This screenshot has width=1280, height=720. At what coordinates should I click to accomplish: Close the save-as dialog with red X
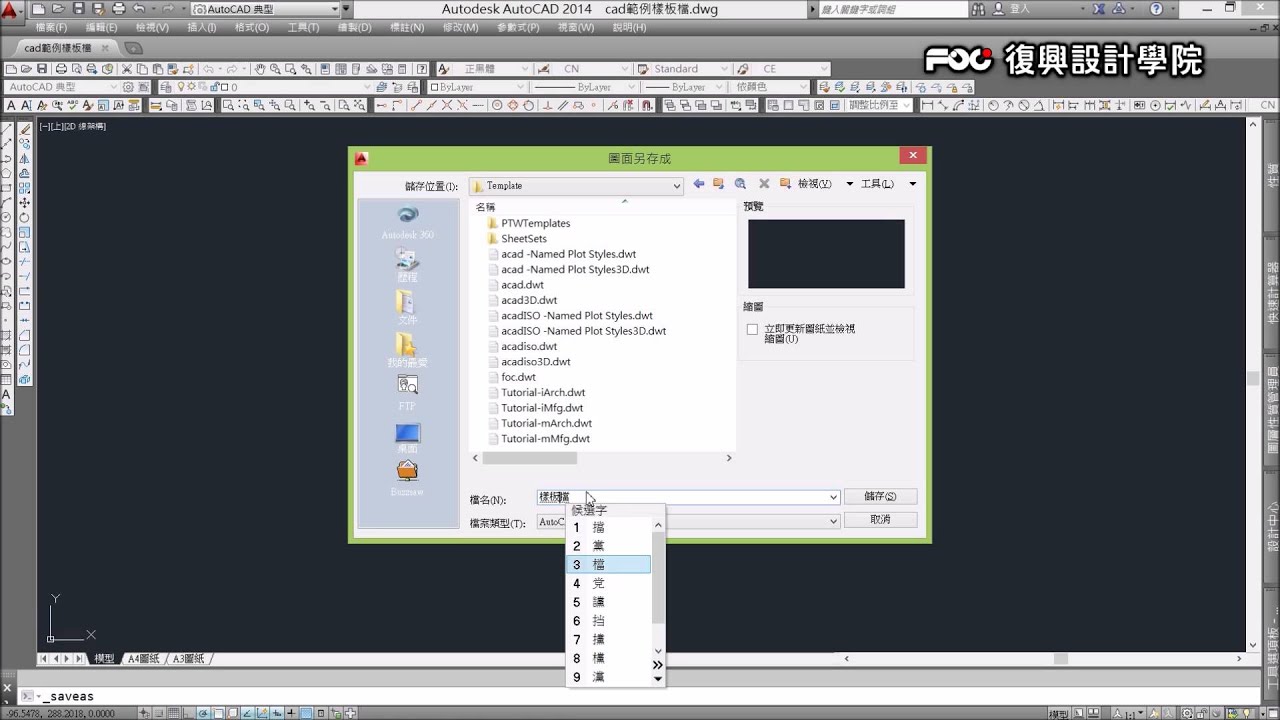[912, 156]
